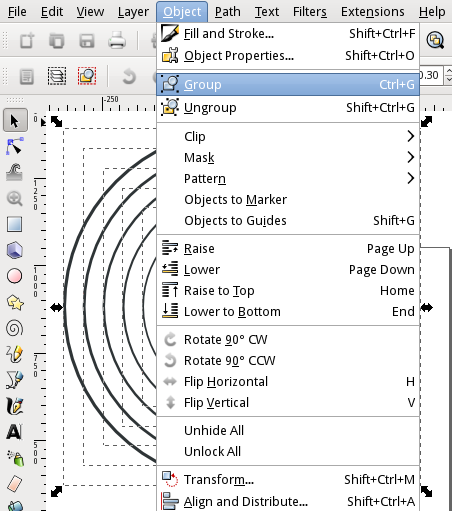Click the zoom magnifier icon in top toolbar

[435, 41]
